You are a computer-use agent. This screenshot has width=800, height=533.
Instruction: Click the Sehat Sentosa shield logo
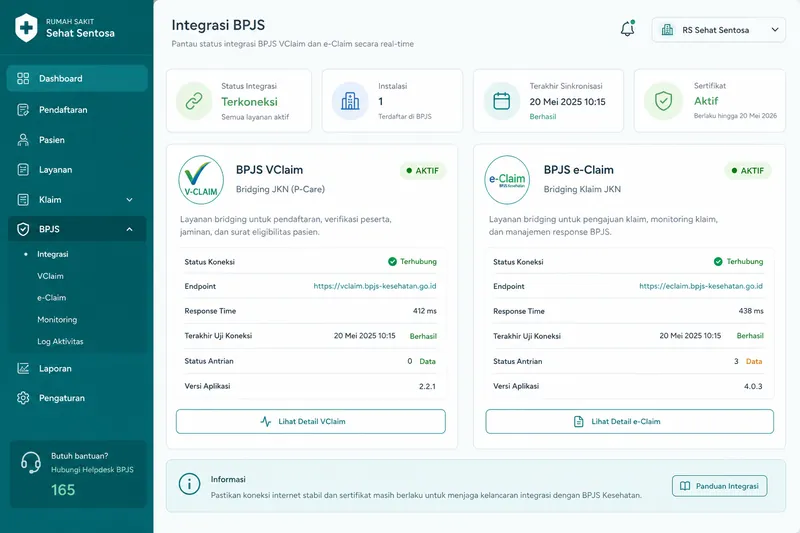coord(26,27)
